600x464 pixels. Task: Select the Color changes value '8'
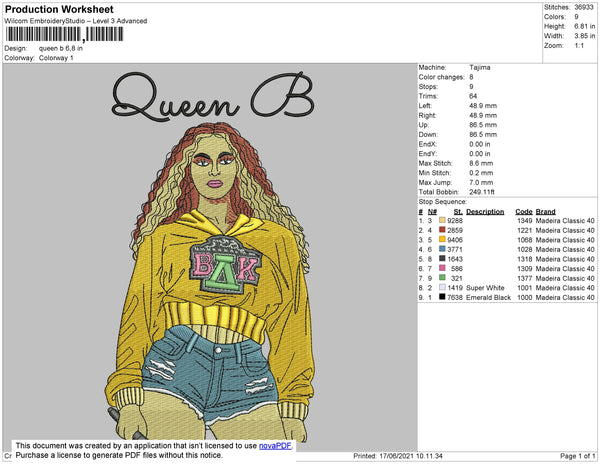pos(471,77)
